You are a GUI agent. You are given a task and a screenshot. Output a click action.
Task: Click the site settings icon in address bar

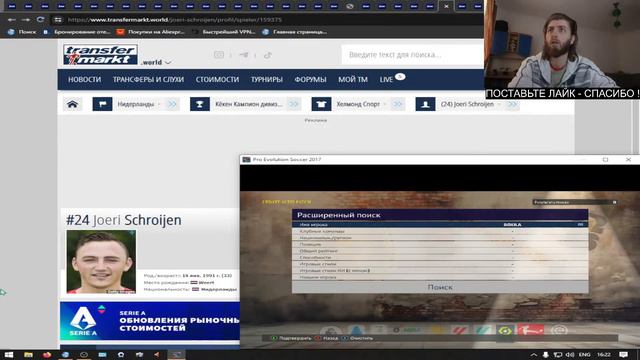tap(58, 20)
